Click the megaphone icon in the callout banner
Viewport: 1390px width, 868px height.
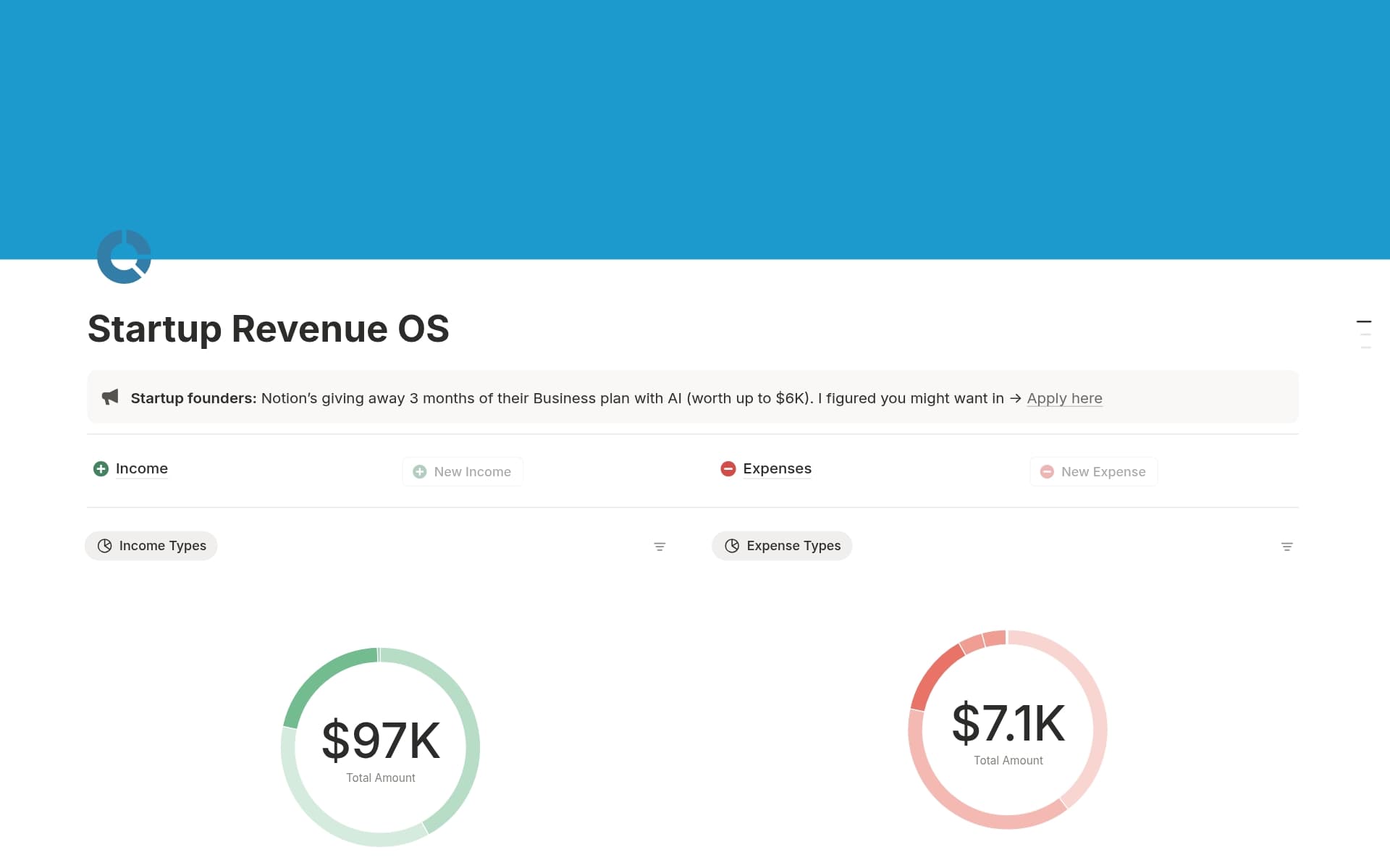coord(110,397)
